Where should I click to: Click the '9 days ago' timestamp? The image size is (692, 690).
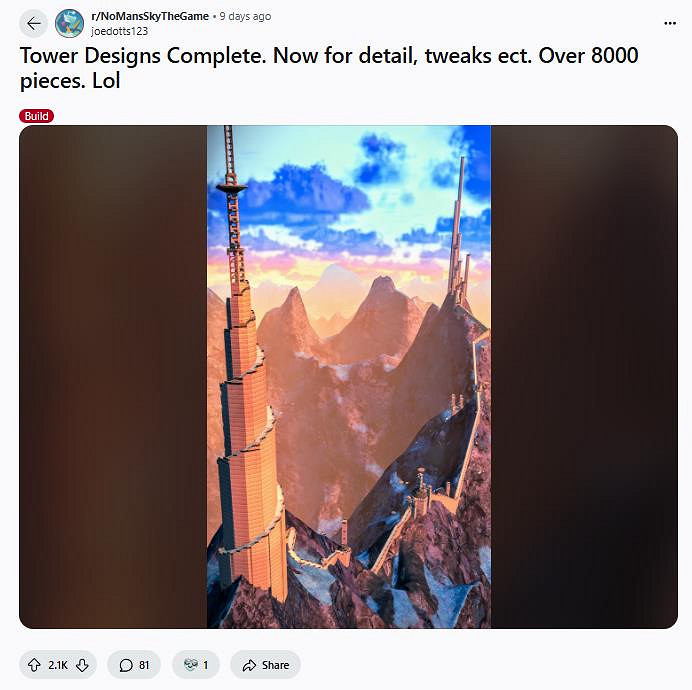(245, 16)
